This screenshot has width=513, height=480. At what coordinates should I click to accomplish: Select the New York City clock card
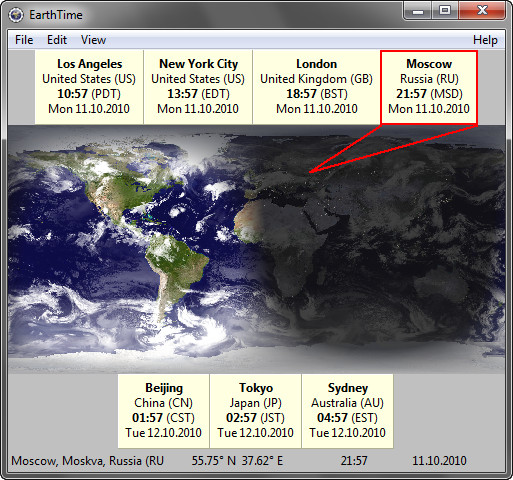point(198,87)
